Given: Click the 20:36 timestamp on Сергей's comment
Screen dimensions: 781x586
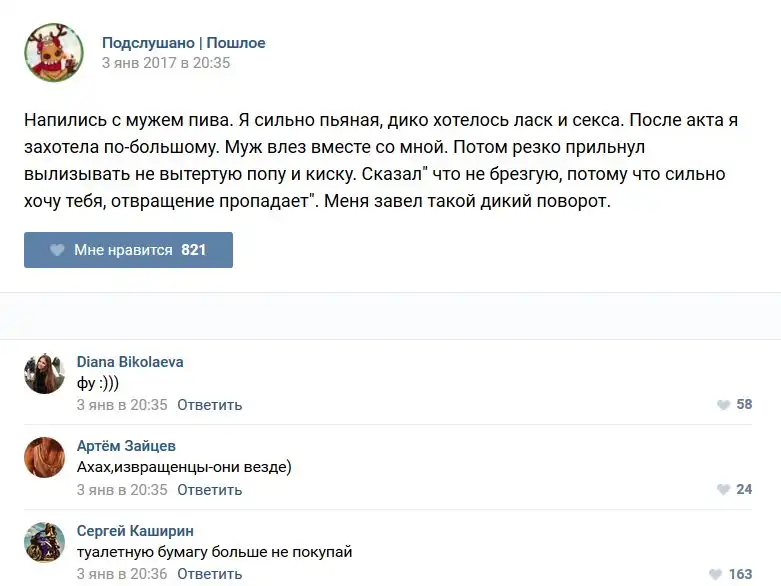Looking at the screenshot, I should coord(122,574).
